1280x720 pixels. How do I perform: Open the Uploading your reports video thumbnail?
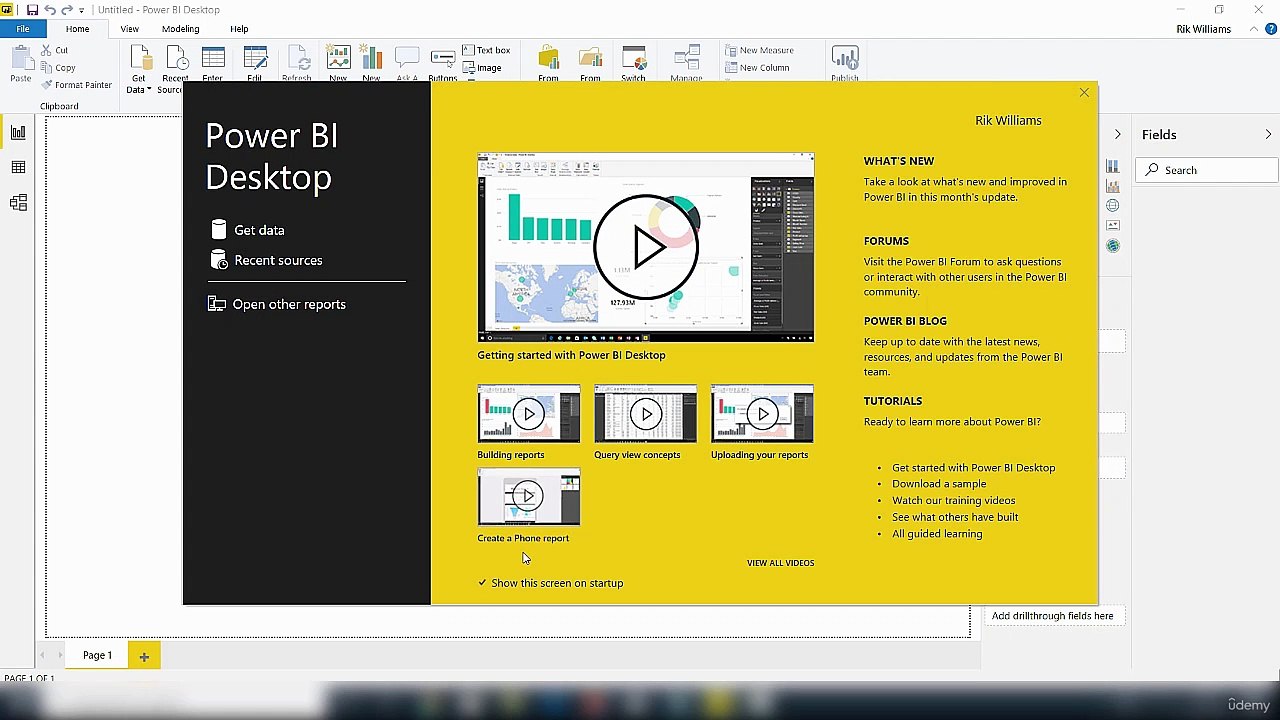pyautogui.click(x=762, y=414)
